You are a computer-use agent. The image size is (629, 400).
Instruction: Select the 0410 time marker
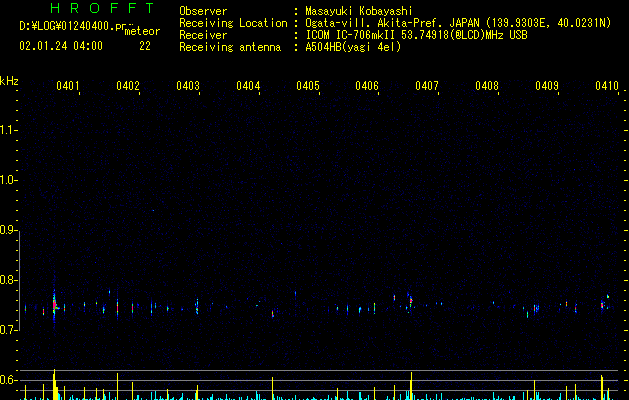[607, 86]
